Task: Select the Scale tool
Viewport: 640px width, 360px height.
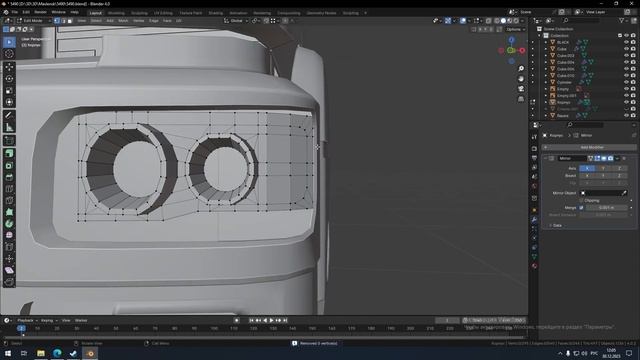Action: [x=9, y=91]
